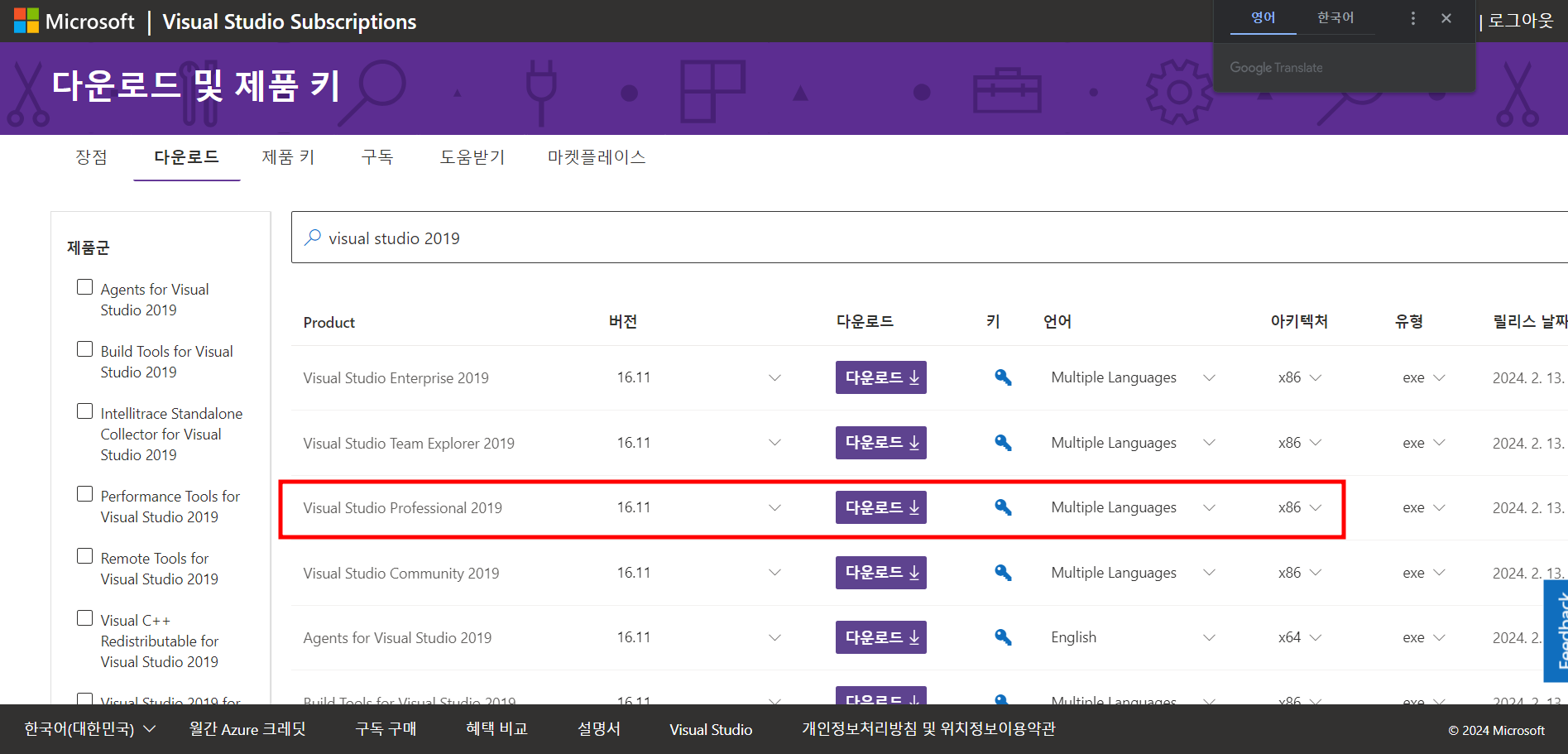Open product key for Visual Studio Professional 2019

[x=1003, y=507]
